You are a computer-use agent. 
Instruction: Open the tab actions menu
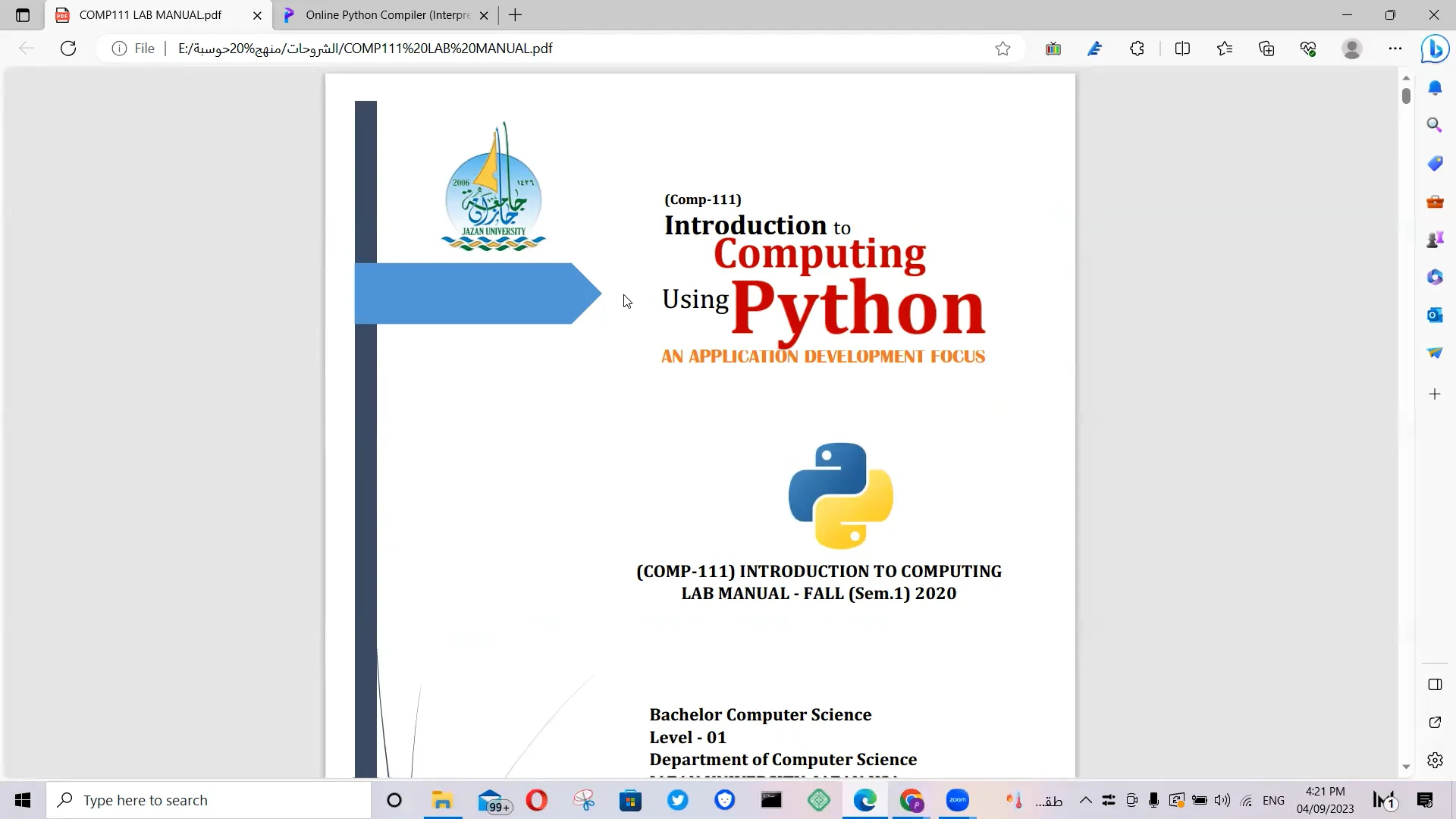(21, 14)
